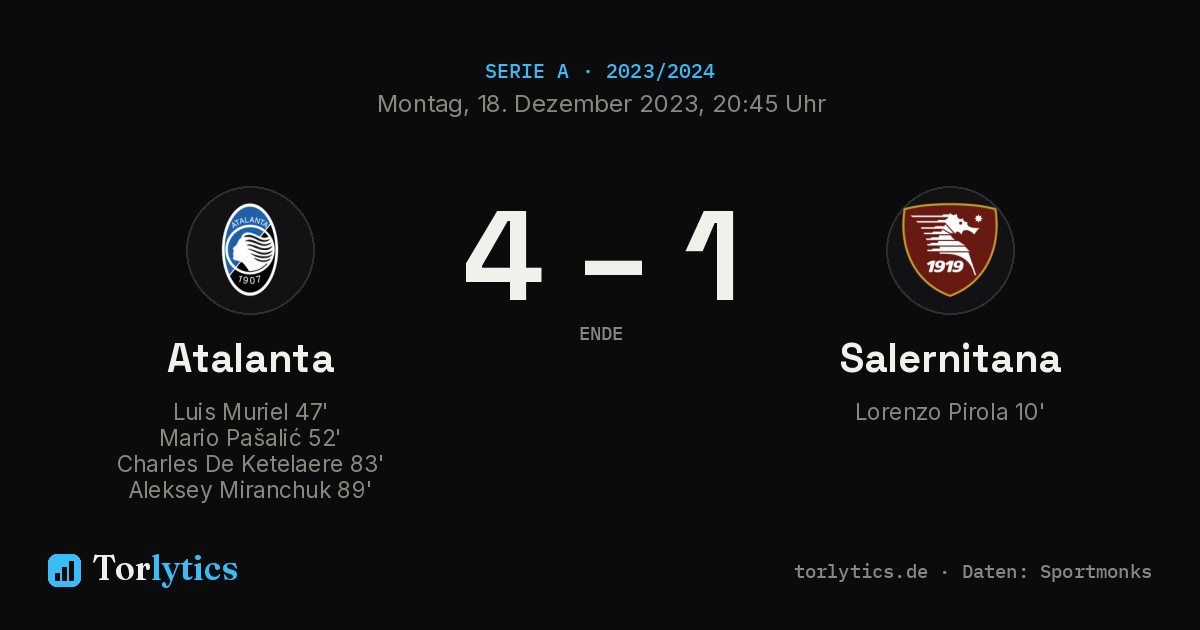
Task: Select goal scorer Charles De Ketelaere 83'
Action: (x=250, y=464)
